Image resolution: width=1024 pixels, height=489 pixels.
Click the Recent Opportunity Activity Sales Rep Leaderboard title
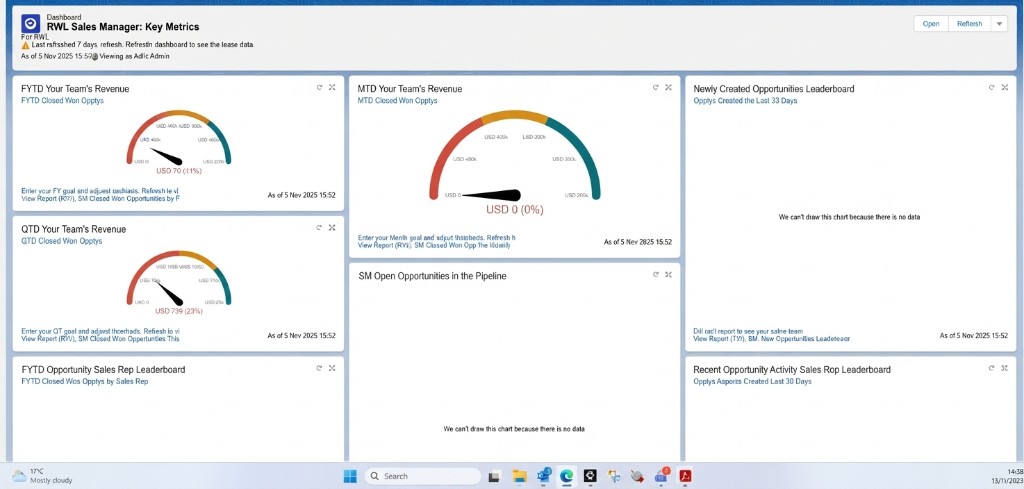pos(792,370)
